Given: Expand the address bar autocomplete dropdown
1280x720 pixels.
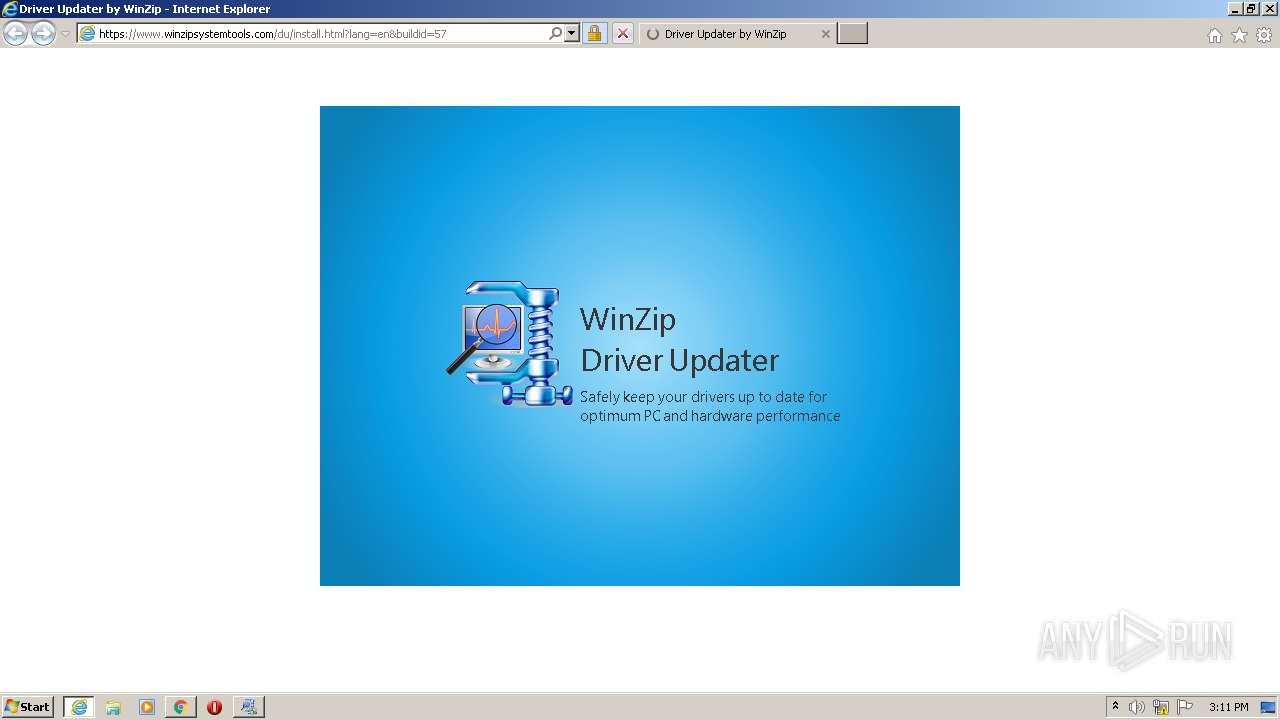Looking at the screenshot, I should pos(572,34).
